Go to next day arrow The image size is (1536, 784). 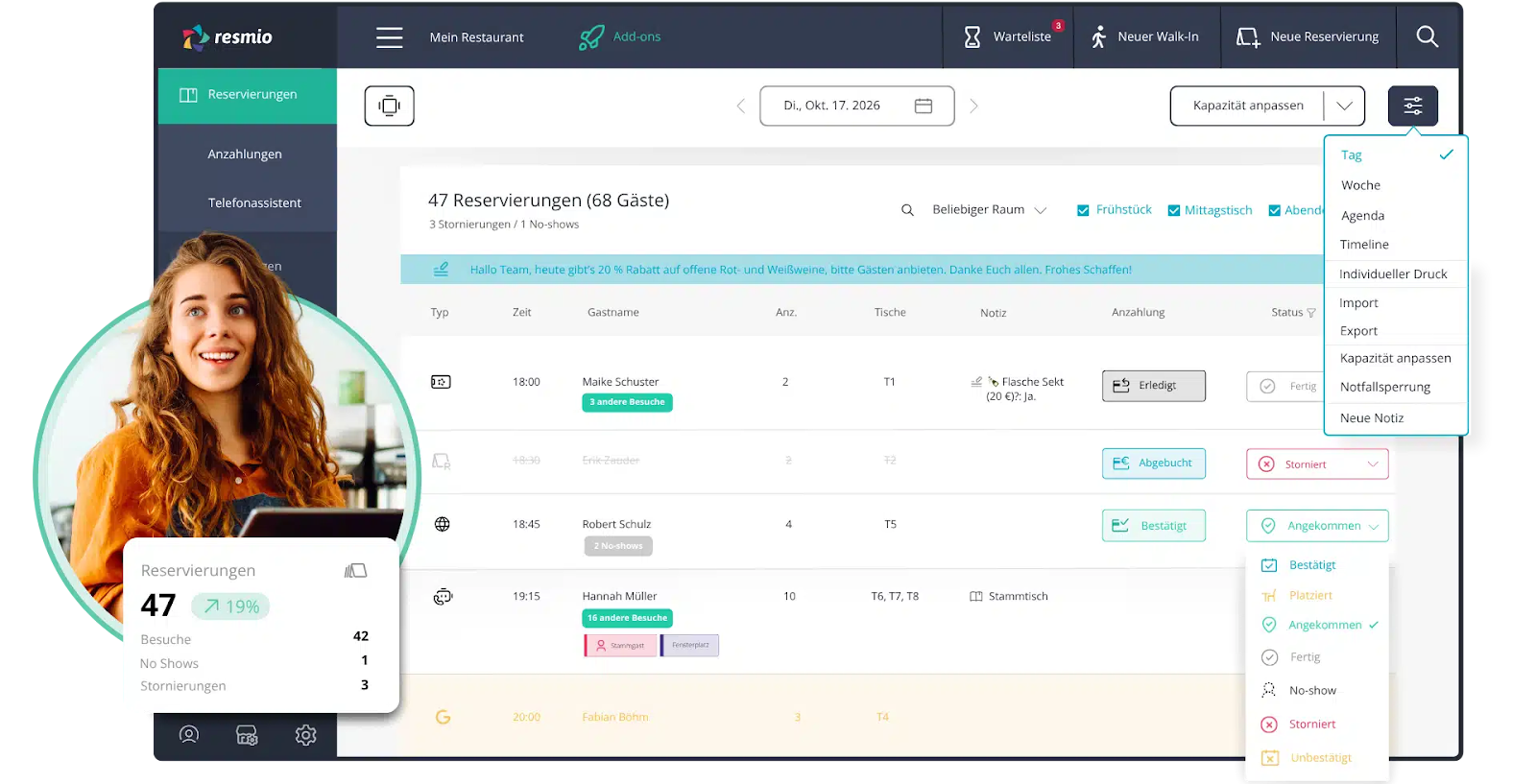coord(973,106)
